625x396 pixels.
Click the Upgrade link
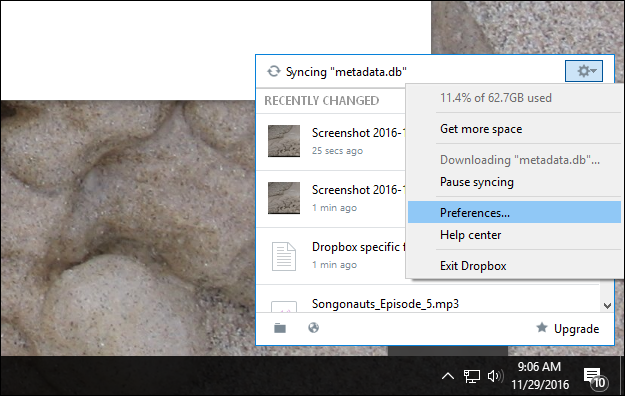576,329
